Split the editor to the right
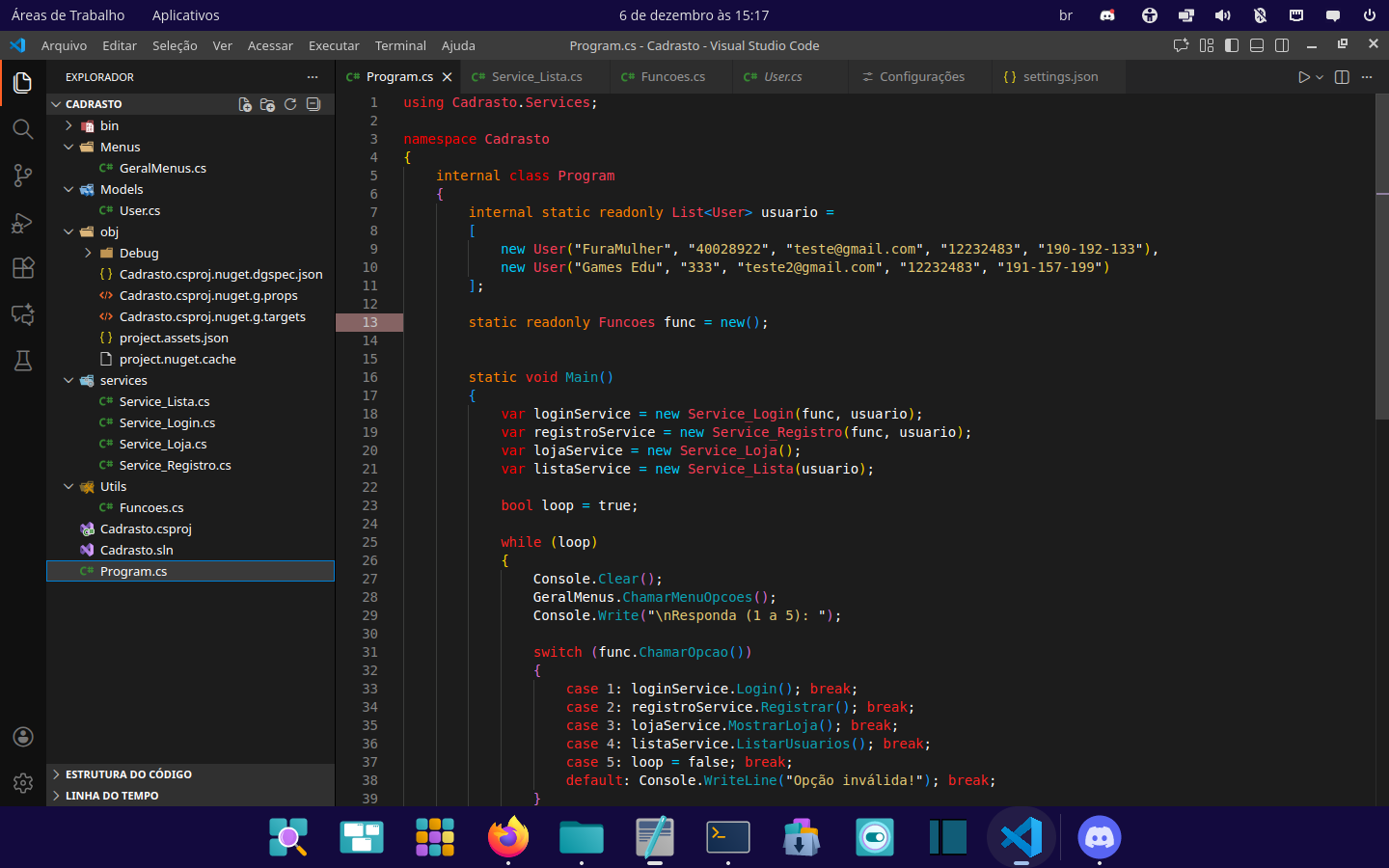 (x=1342, y=77)
